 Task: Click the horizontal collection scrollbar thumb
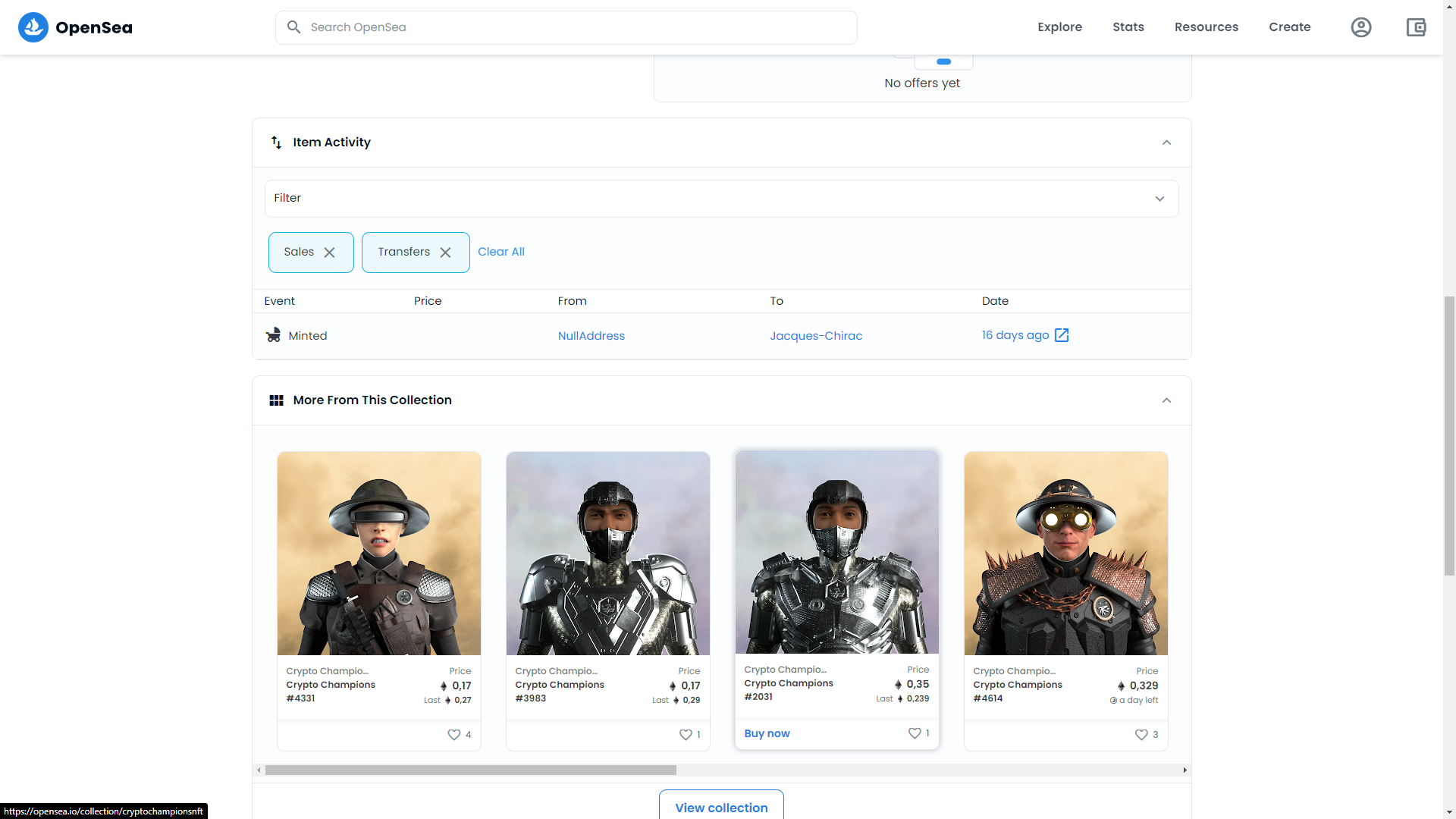click(470, 770)
